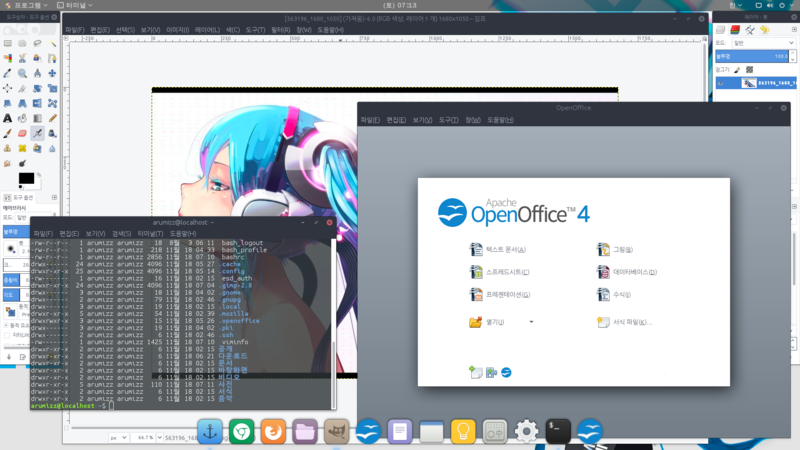Choose the Blend gradient tool
This screenshot has height=450, width=800.
[x=37, y=118]
